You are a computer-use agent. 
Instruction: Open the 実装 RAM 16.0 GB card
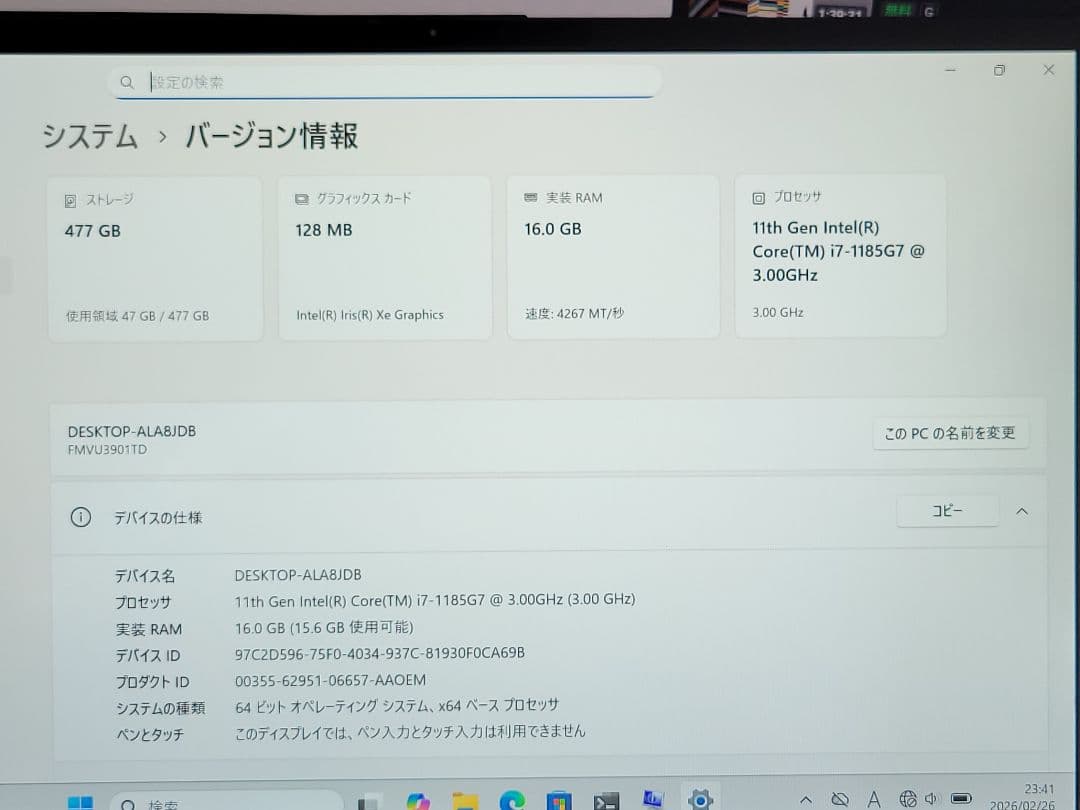(613, 256)
